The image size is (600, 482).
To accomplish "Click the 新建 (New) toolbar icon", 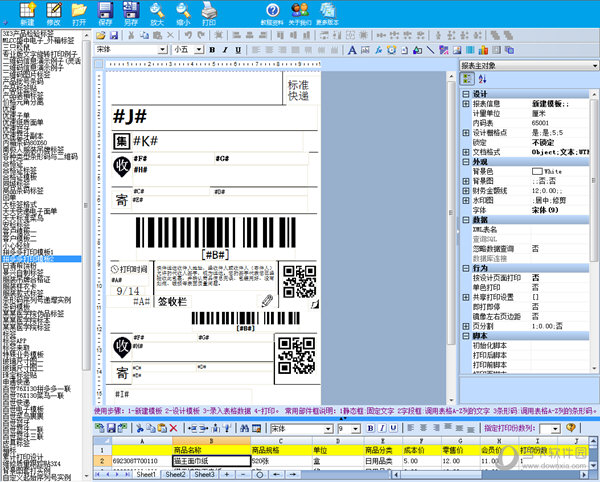I will 26,12.
